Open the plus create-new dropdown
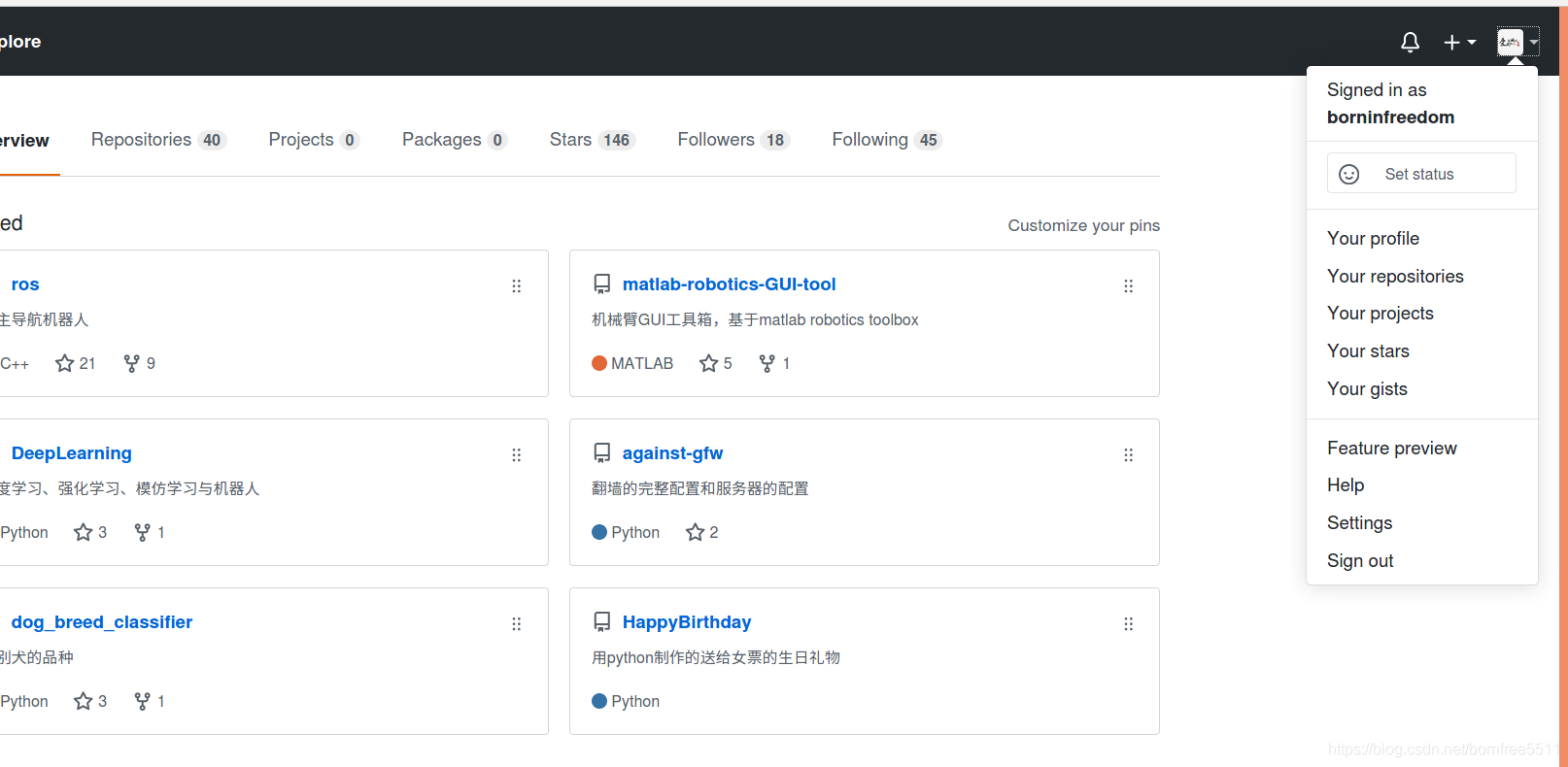 (x=1459, y=42)
